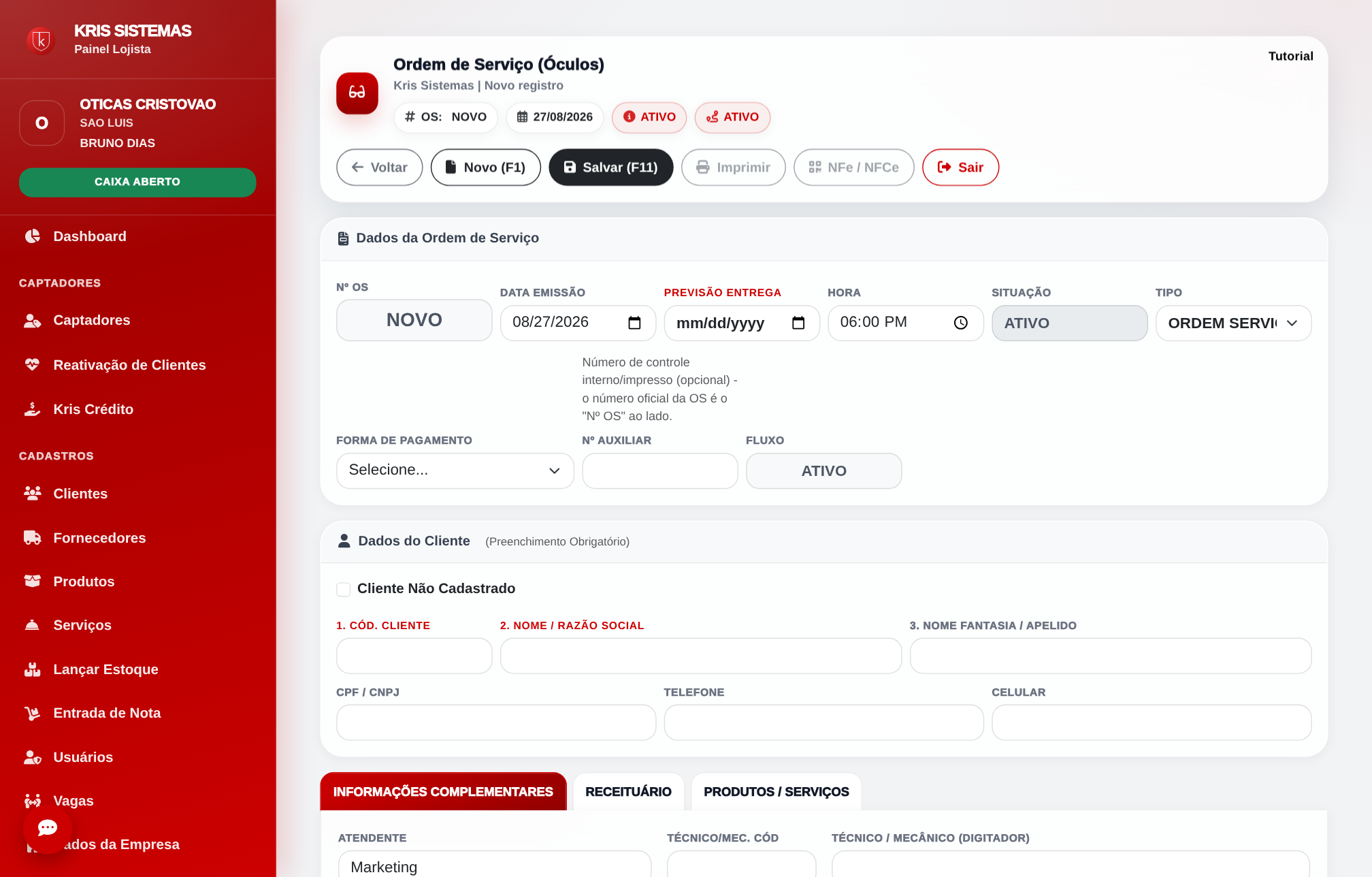Click the calendar icon in 27/08/2026 badge

[x=522, y=116]
